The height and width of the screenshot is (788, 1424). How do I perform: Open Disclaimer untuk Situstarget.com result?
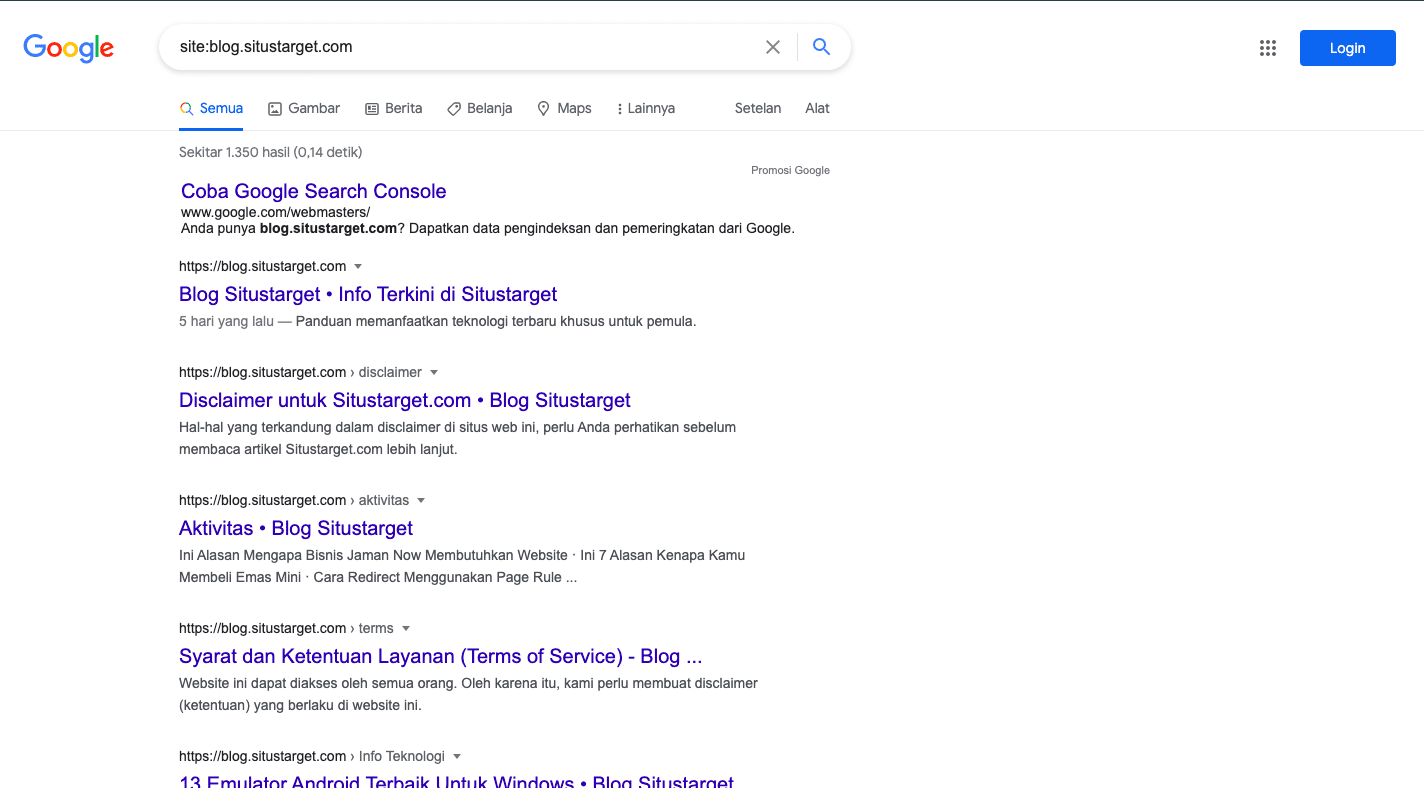405,400
